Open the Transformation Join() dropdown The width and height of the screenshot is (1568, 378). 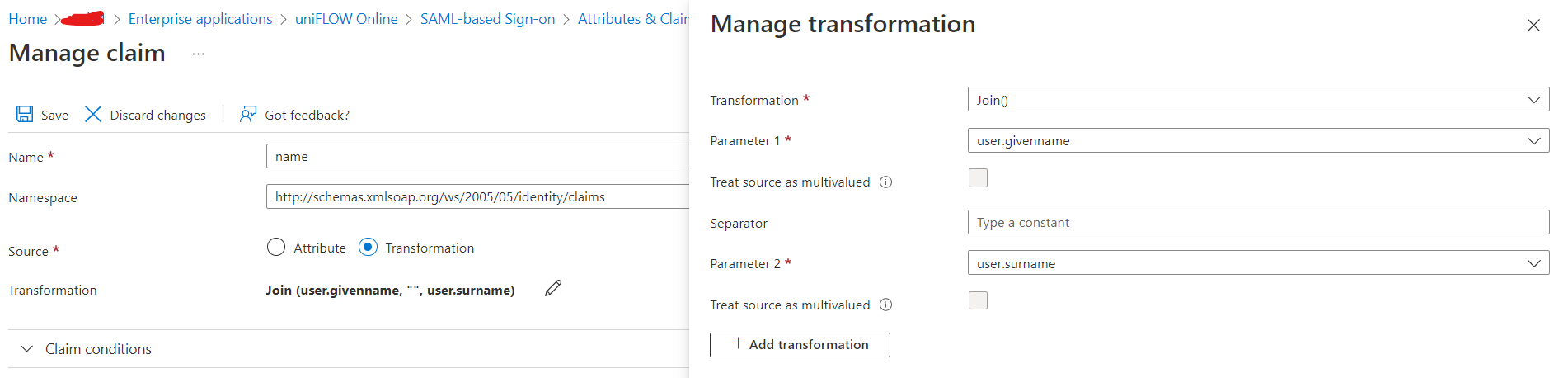[1258, 100]
